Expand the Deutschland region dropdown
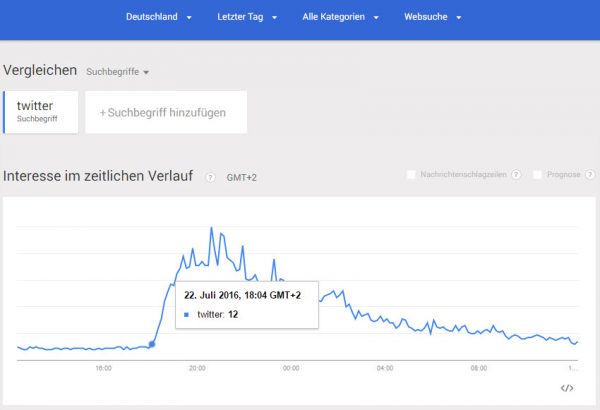Viewport: 600px width, 410px height. [159, 17]
